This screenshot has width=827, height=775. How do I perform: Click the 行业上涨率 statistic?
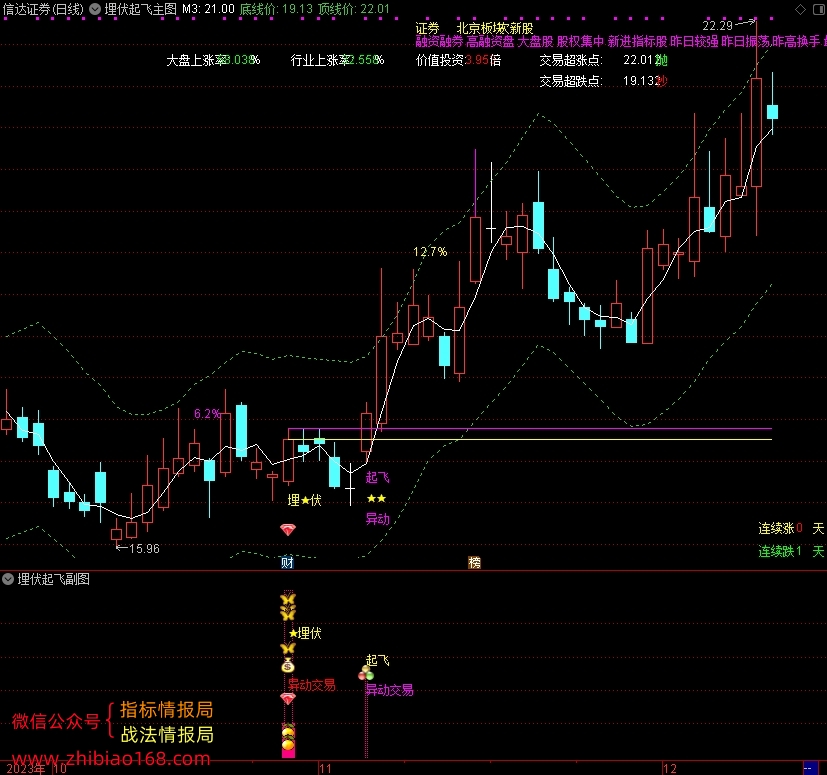click(x=338, y=60)
